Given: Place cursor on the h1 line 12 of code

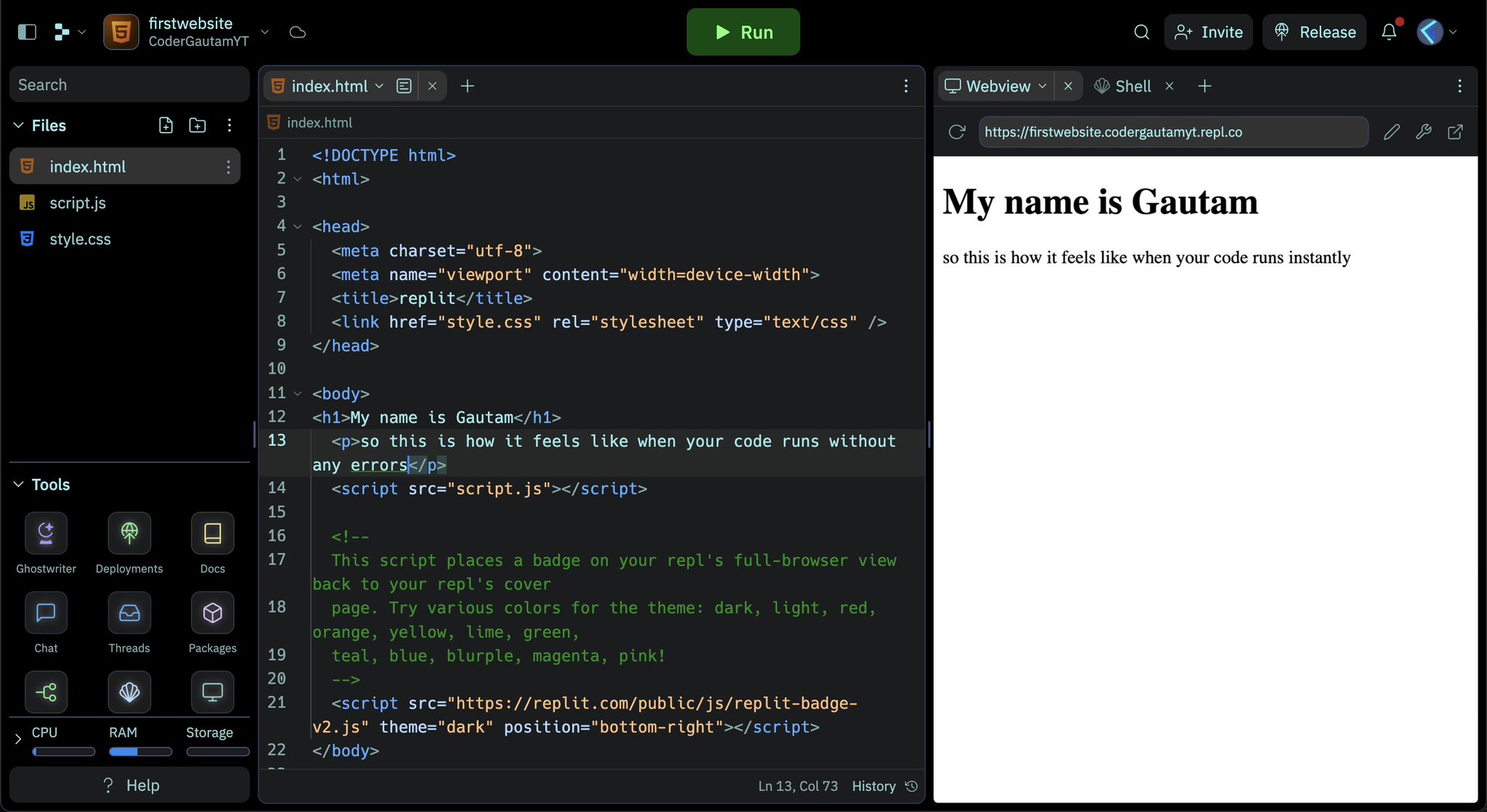Looking at the screenshot, I should (x=436, y=418).
